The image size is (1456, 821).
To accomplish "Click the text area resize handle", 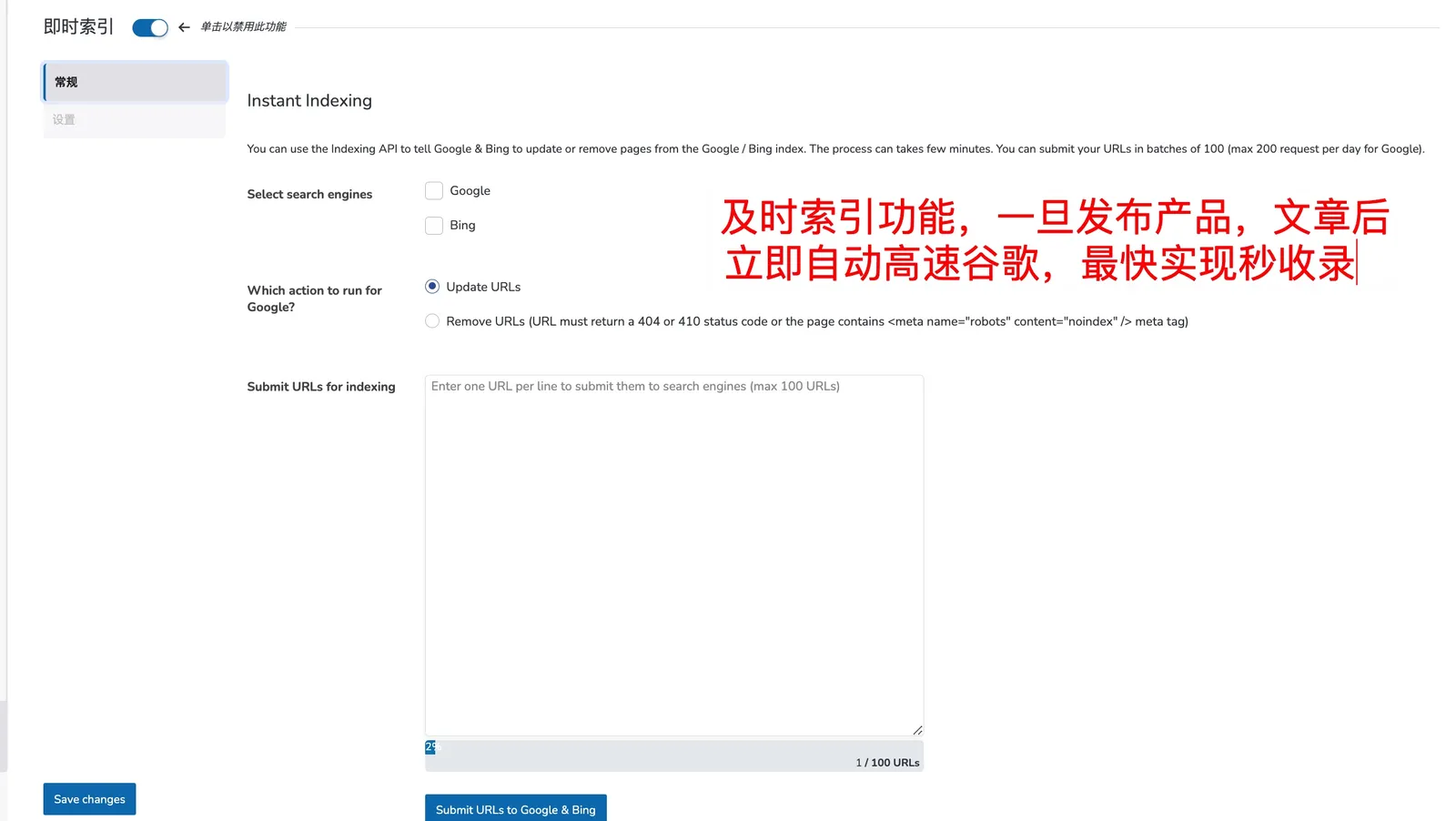I will coord(917,730).
